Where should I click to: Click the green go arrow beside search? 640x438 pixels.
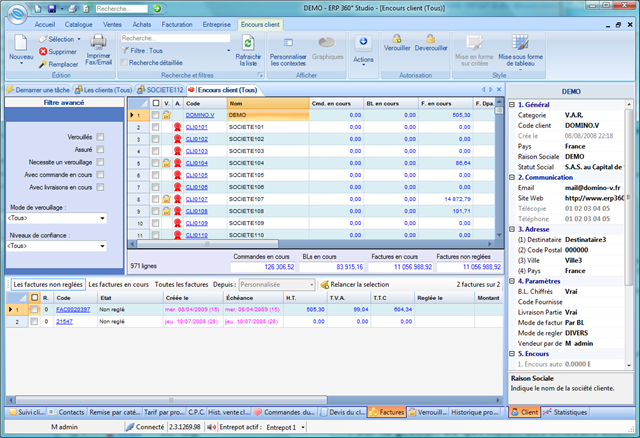157,9
